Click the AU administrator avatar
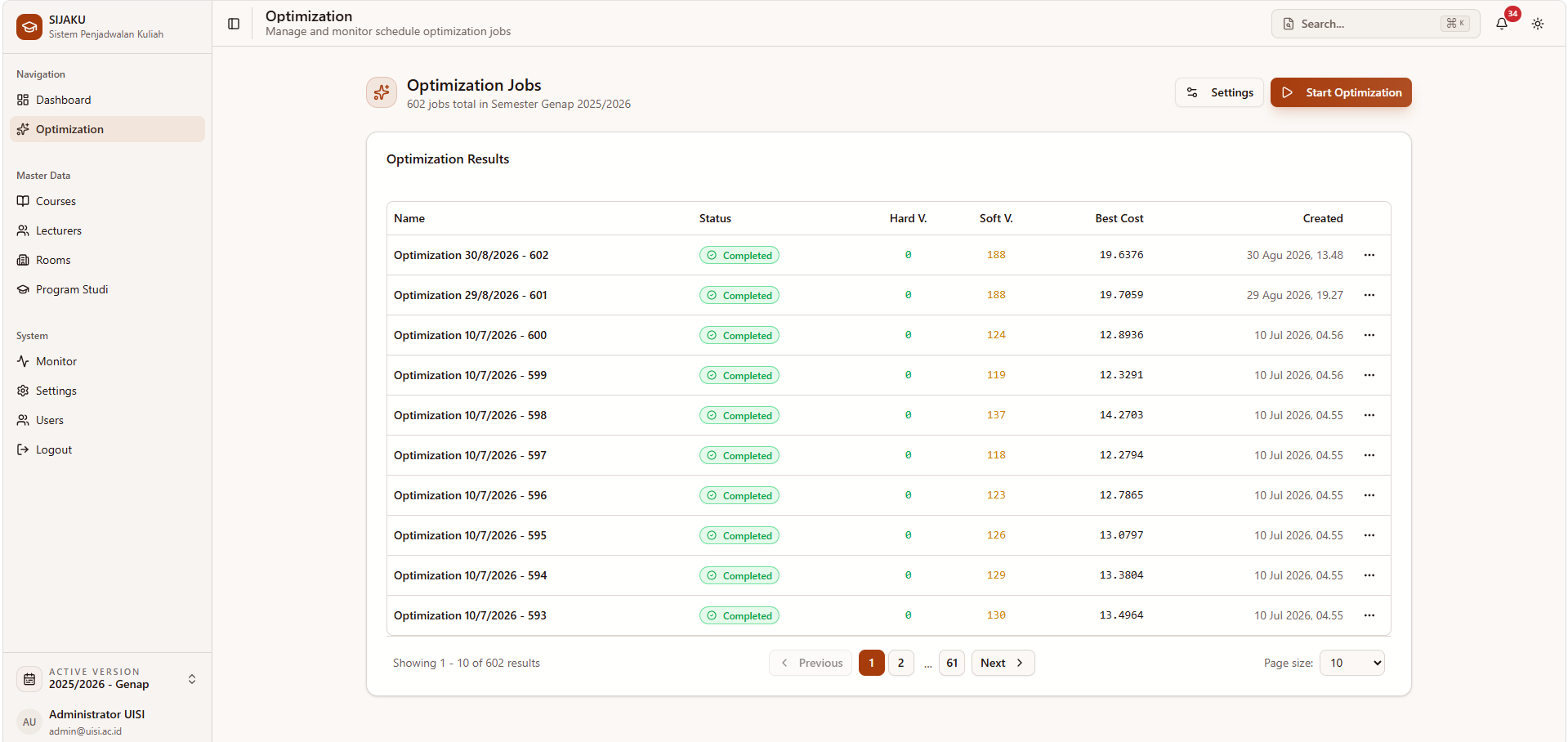Screen dimensions: 1568x742 (29, 722)
